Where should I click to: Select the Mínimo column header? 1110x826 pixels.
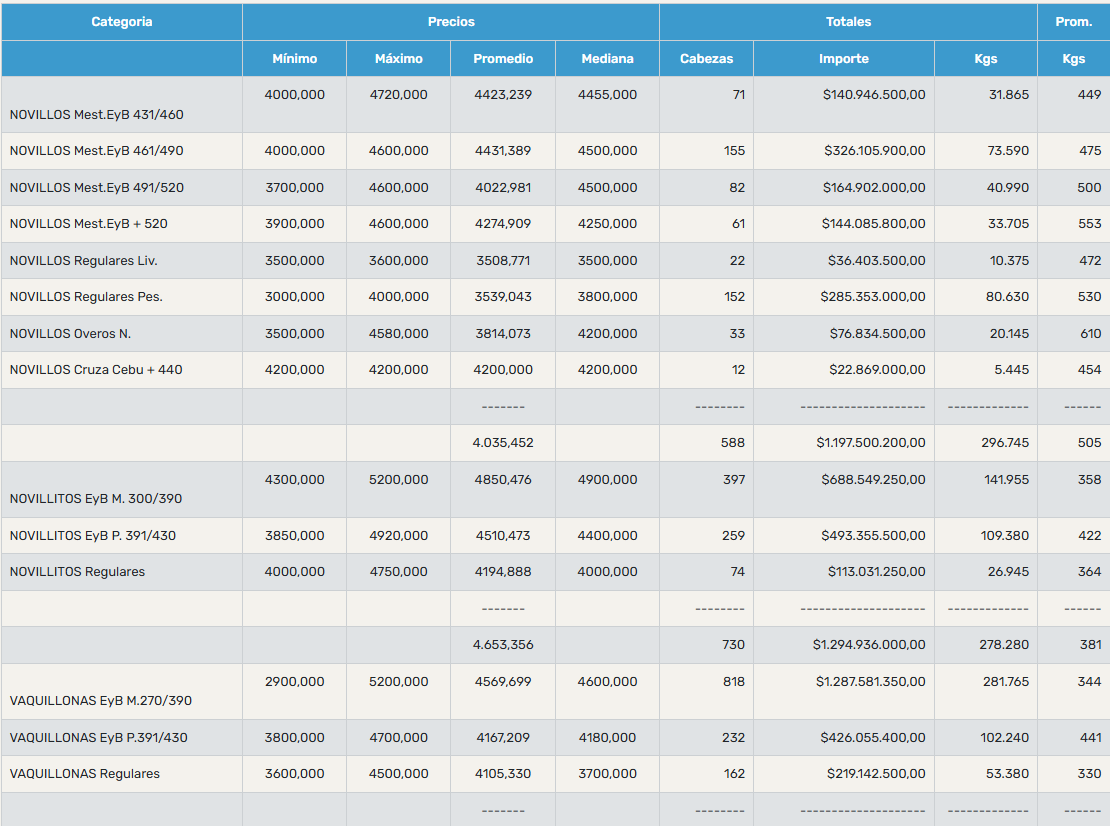pos(294,59)
